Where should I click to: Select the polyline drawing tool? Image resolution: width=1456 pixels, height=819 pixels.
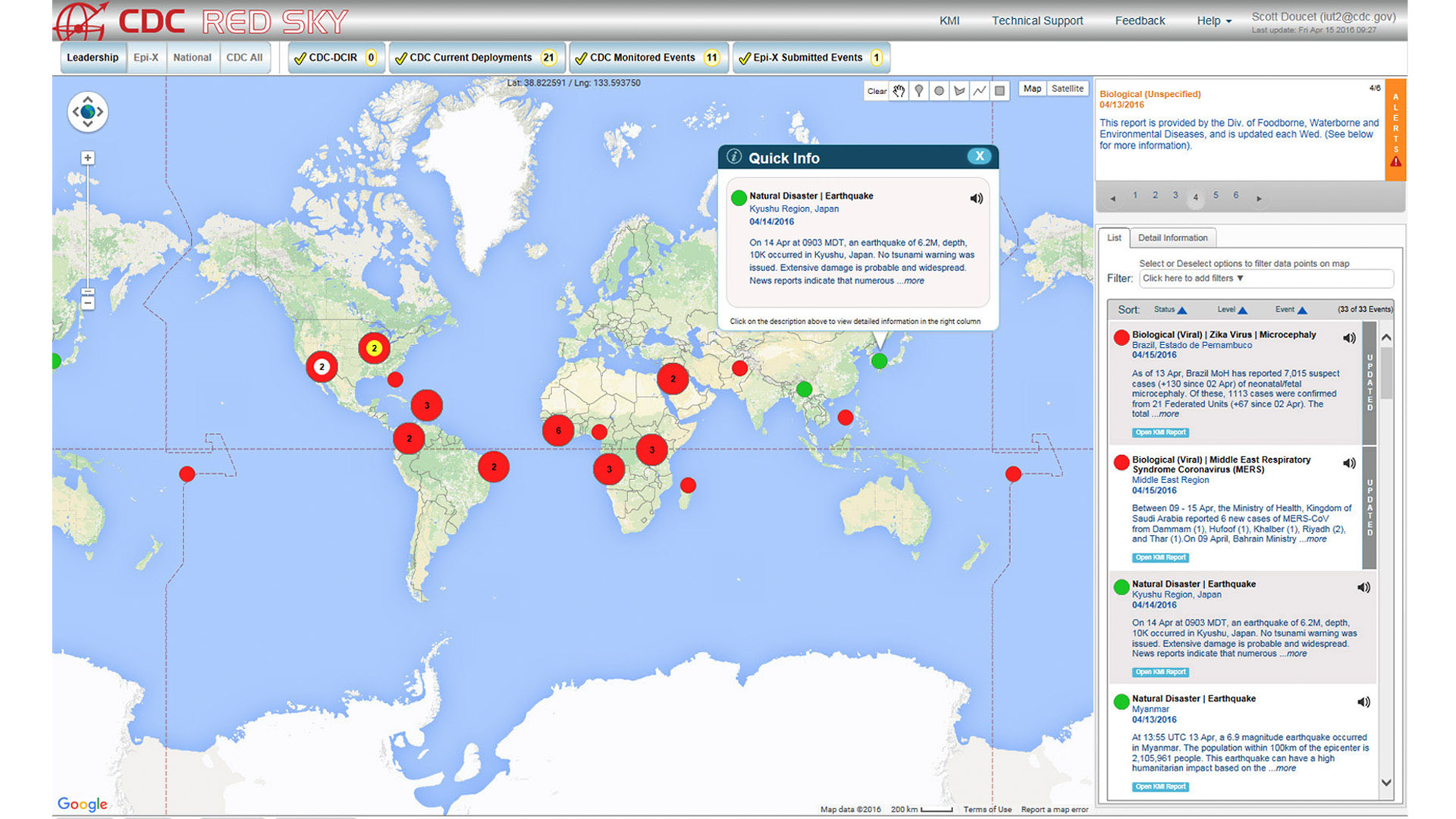980,91
